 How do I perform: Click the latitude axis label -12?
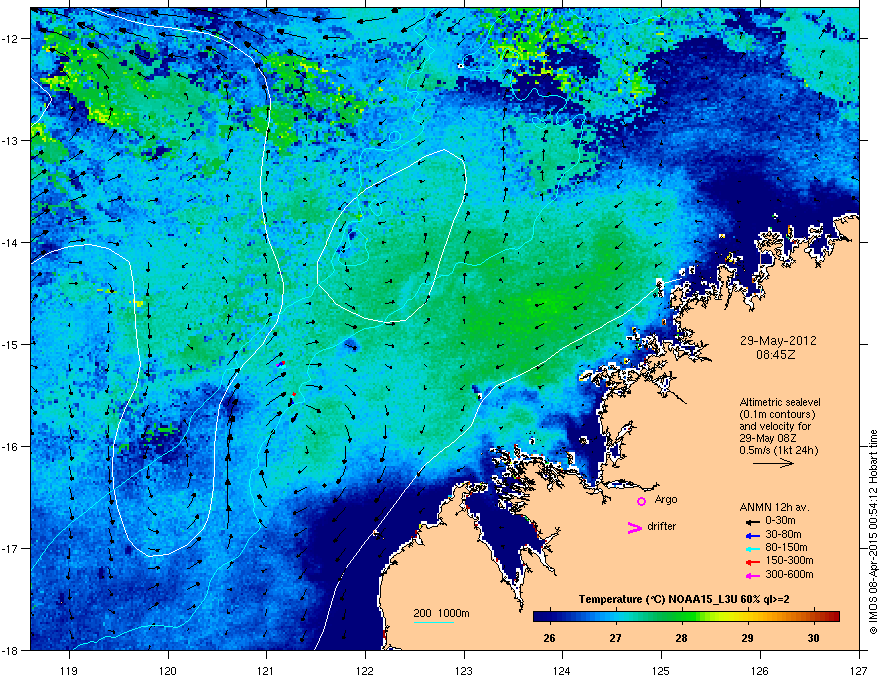coord(11,38)
